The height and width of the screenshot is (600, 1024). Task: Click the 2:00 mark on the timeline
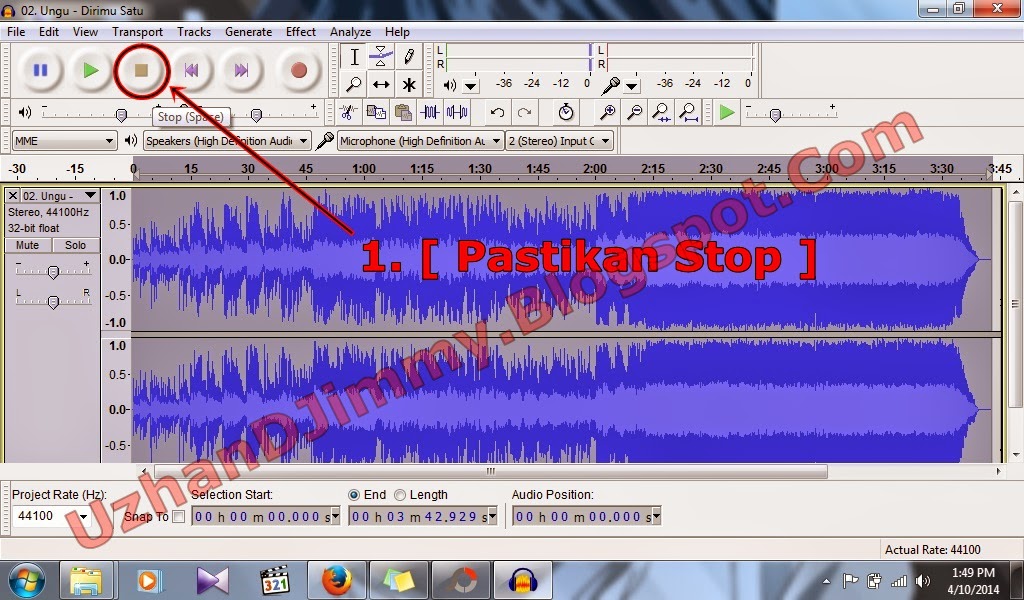(x=595, y=168)
